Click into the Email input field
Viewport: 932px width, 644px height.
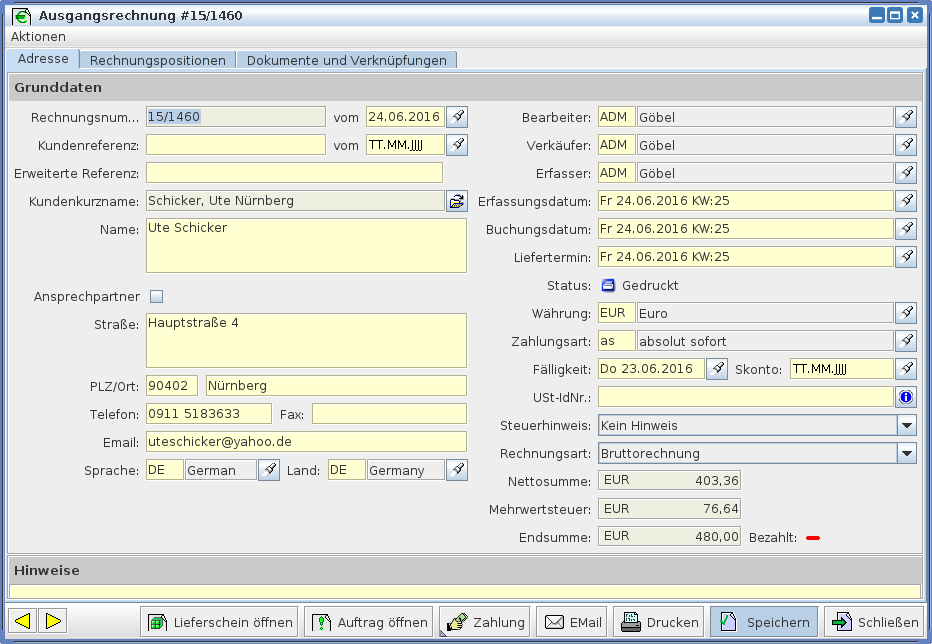[305, 441]
